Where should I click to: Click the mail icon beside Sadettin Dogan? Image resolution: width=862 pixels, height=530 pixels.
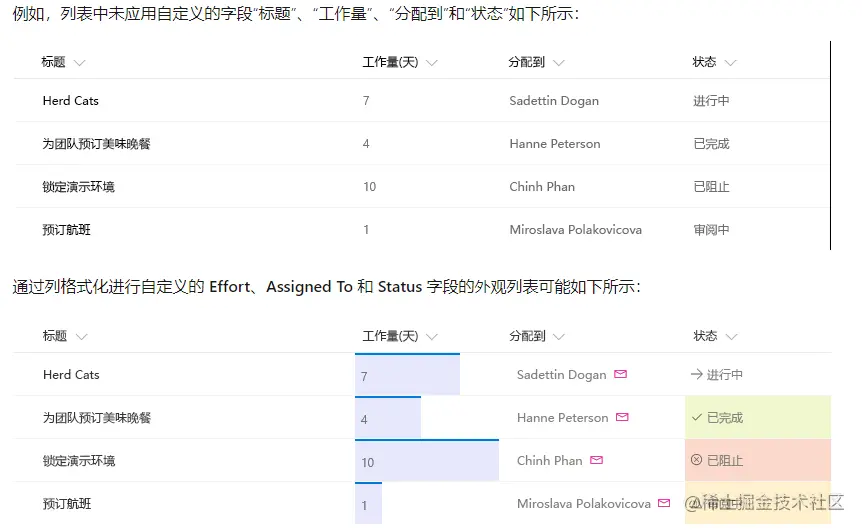coord(621,375)
